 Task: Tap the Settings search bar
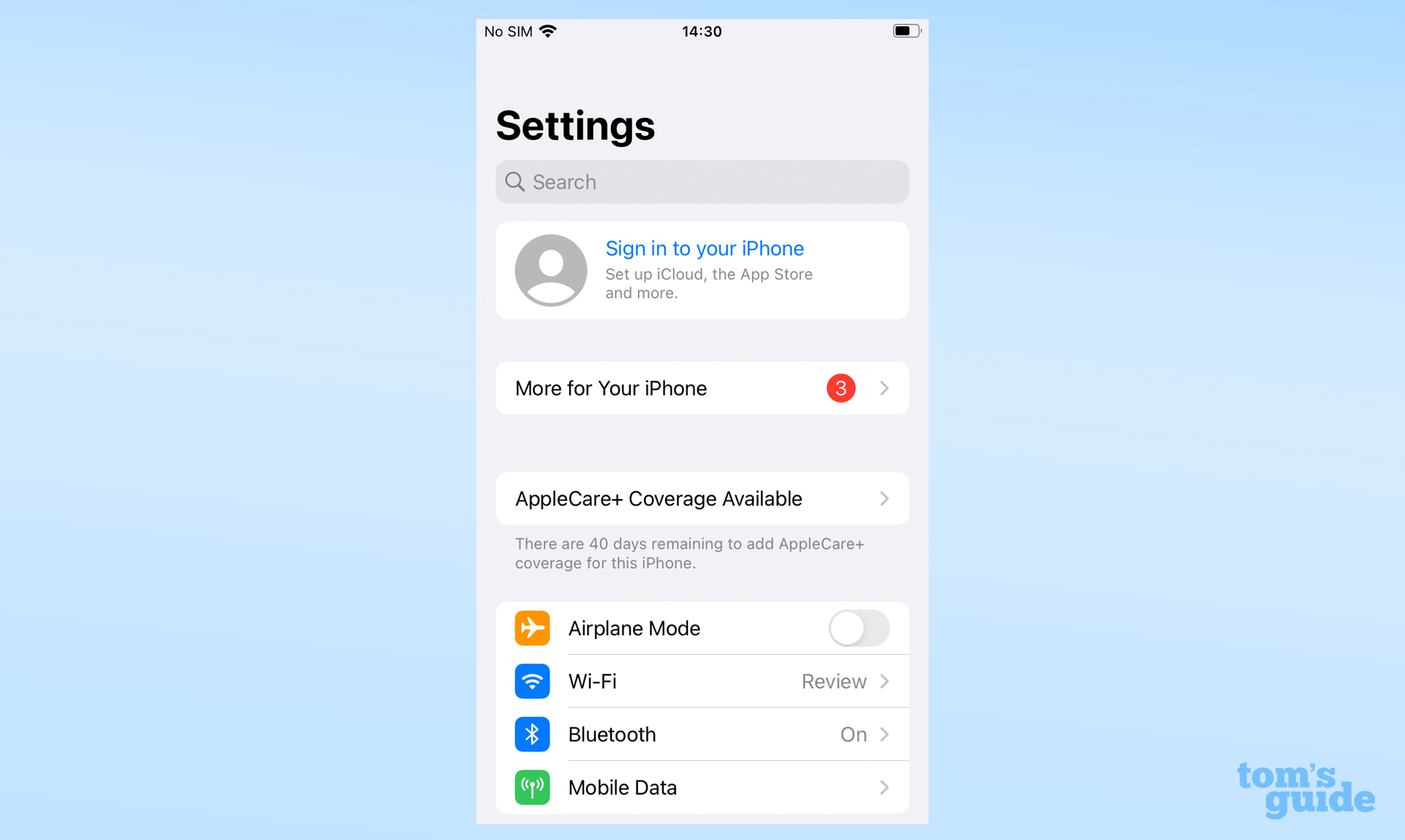tap(702, 181)
